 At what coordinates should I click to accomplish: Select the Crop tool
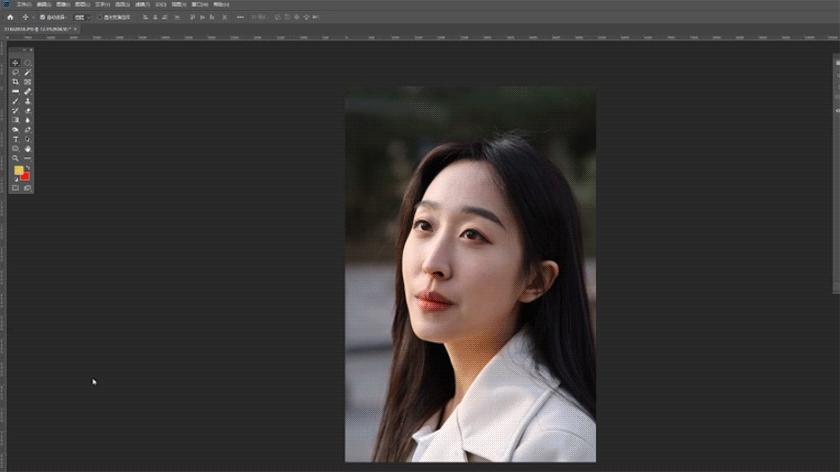(15, 82)
